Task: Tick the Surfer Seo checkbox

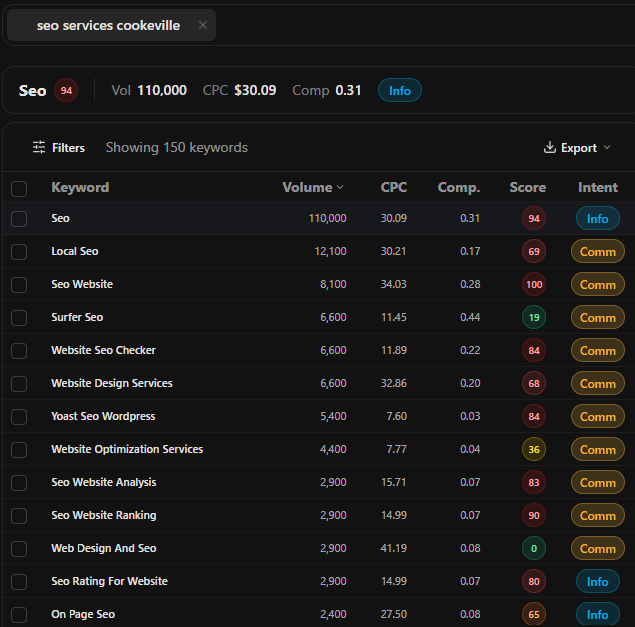Action: click(x=19, y=318)
